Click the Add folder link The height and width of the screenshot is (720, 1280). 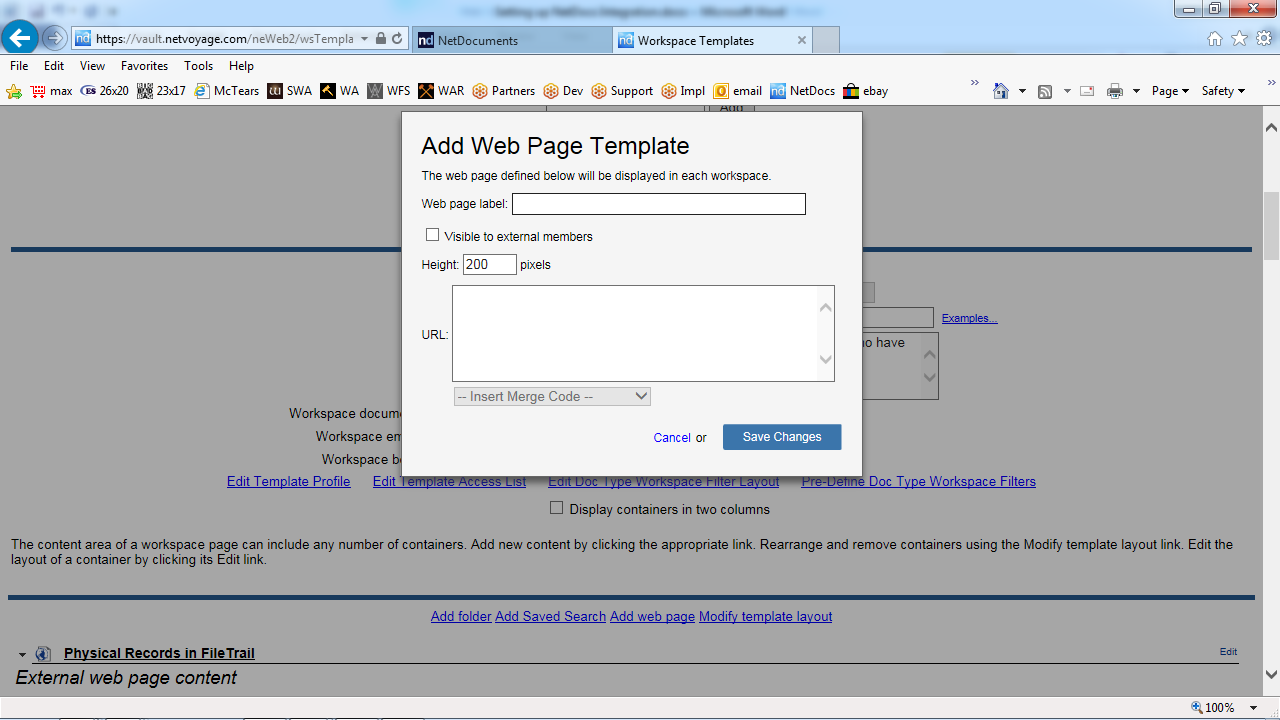point(461,616)
